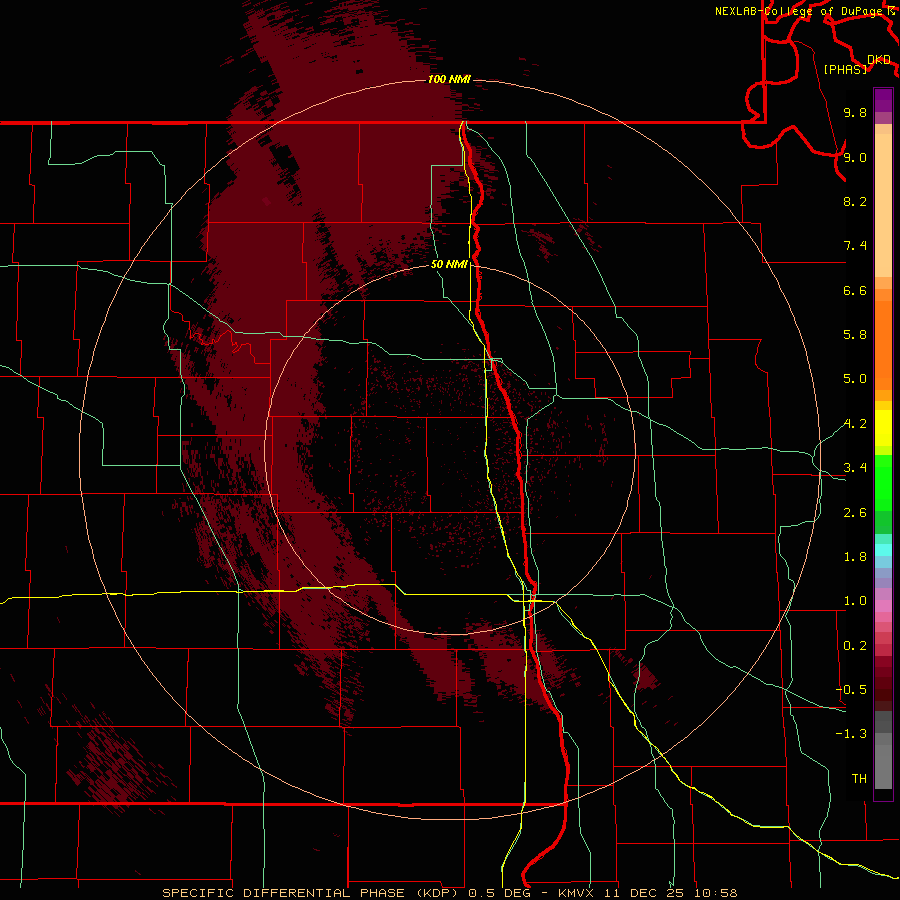The width and height of the screenshot is (900, 900).
Task: Pick the bright green color-bar segment
Action: (x=883, y=482)
